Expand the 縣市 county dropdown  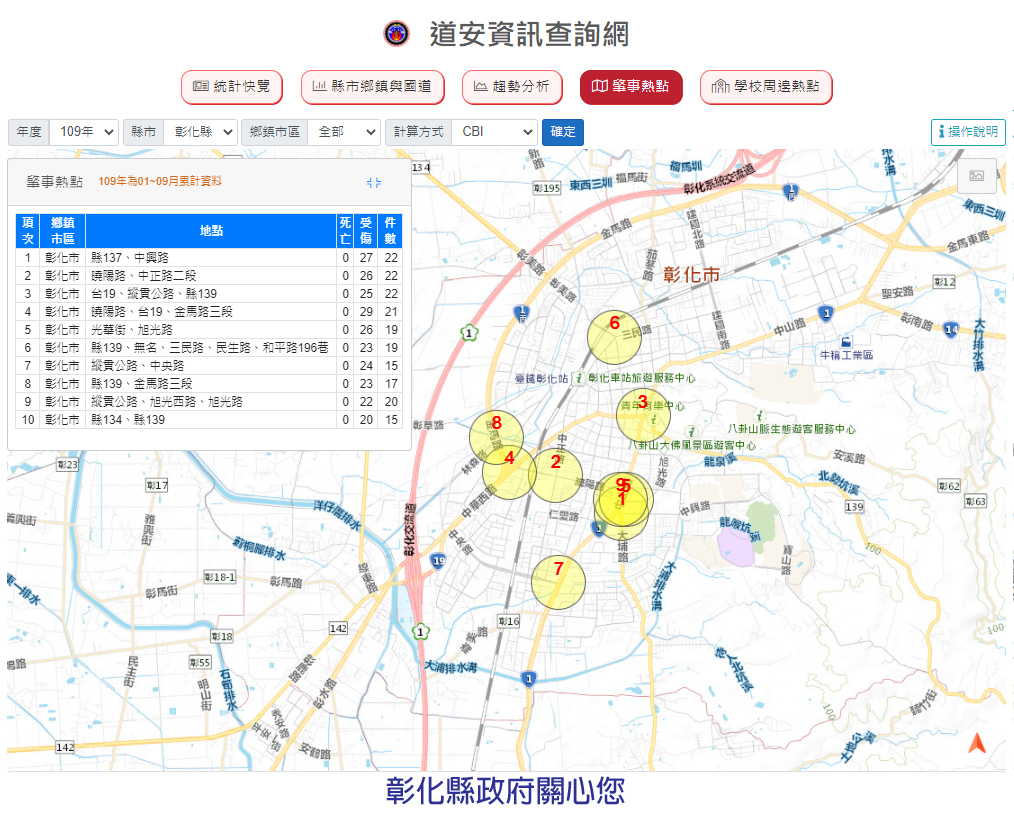200,132
